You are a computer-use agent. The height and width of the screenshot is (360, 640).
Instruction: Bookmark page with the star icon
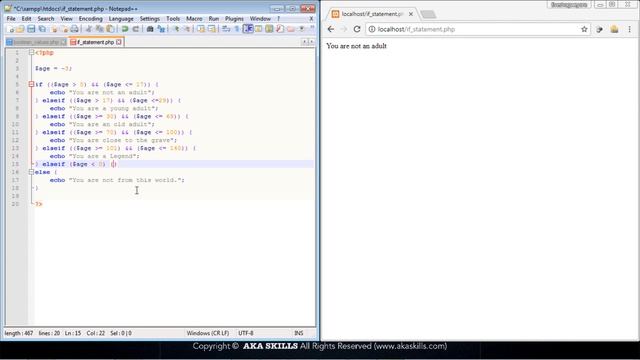[584, 29]
